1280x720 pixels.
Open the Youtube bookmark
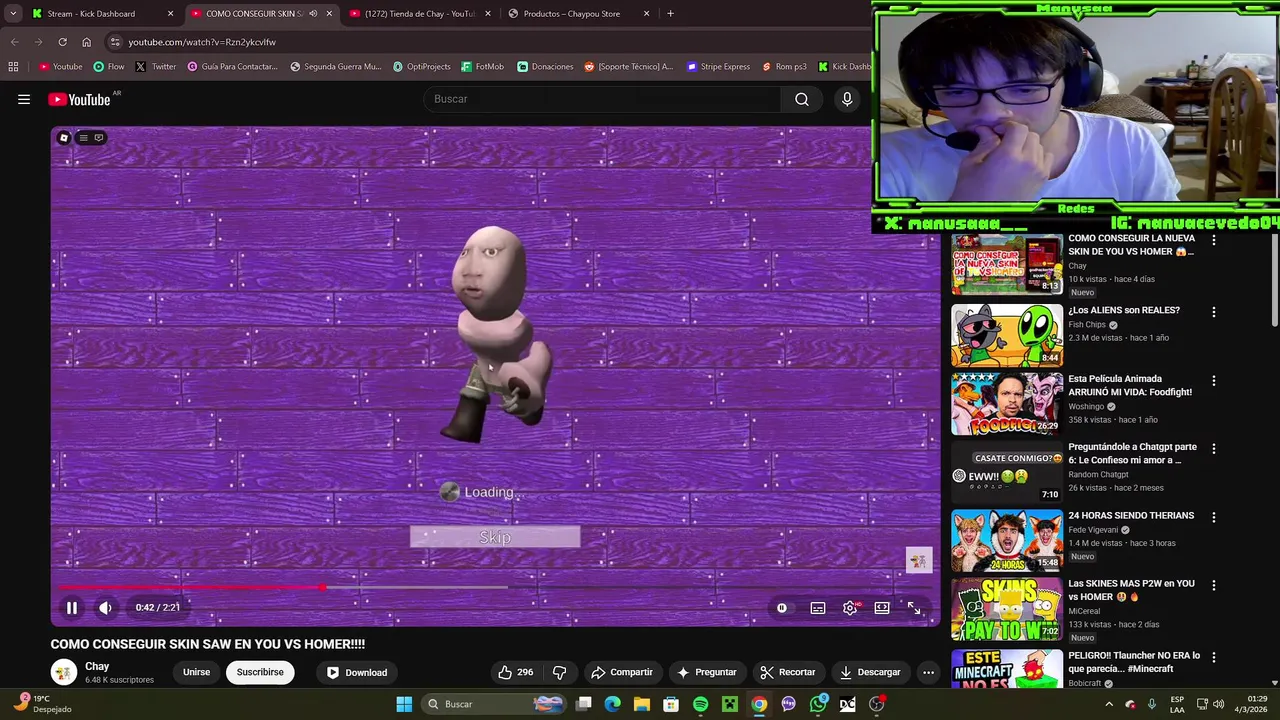61,67
